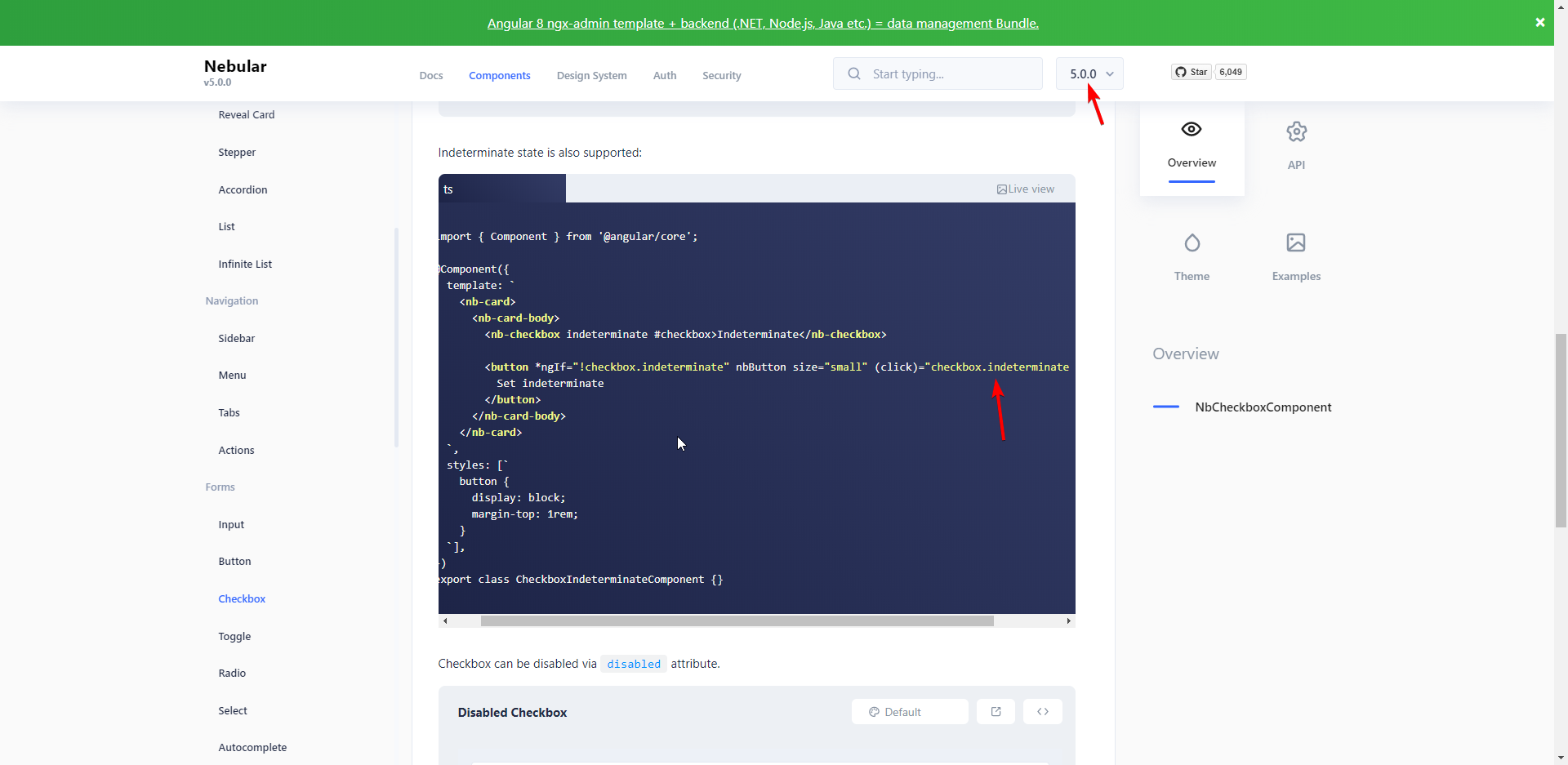Open Reveal Card in sidebar
Viewport: 1568px width, 765px height.
pyautogui.click(x=246, y=115)
